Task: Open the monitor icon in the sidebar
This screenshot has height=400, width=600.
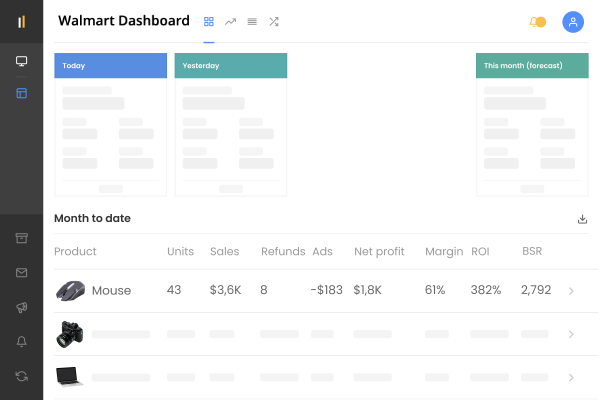Action: pos(21,61)
